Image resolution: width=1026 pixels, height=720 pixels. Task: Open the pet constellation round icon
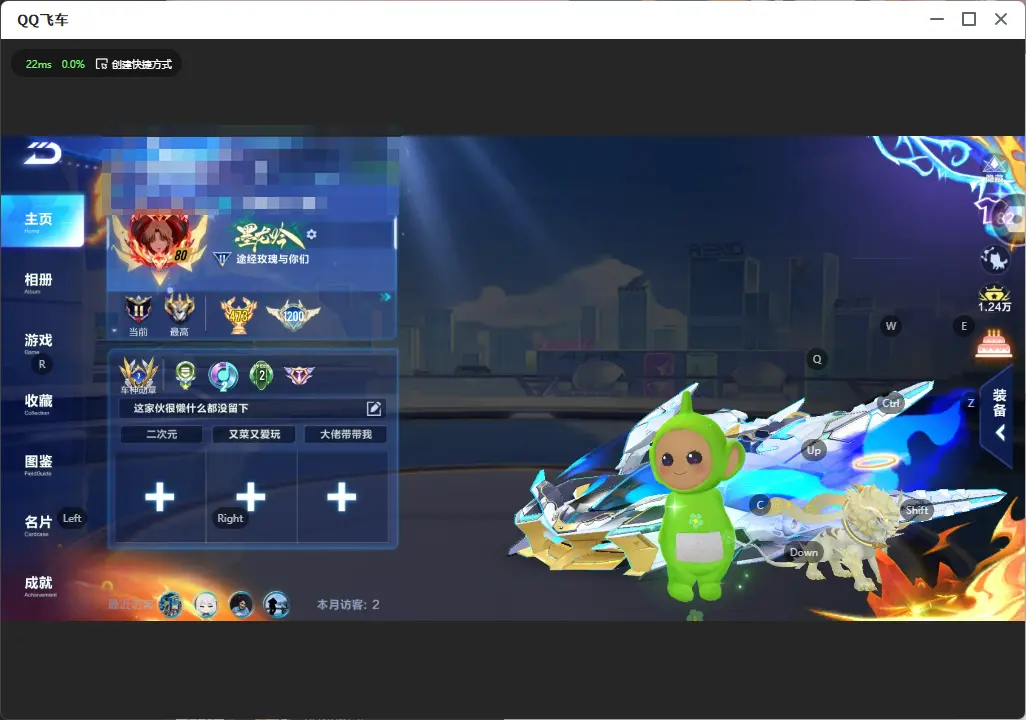995,259
